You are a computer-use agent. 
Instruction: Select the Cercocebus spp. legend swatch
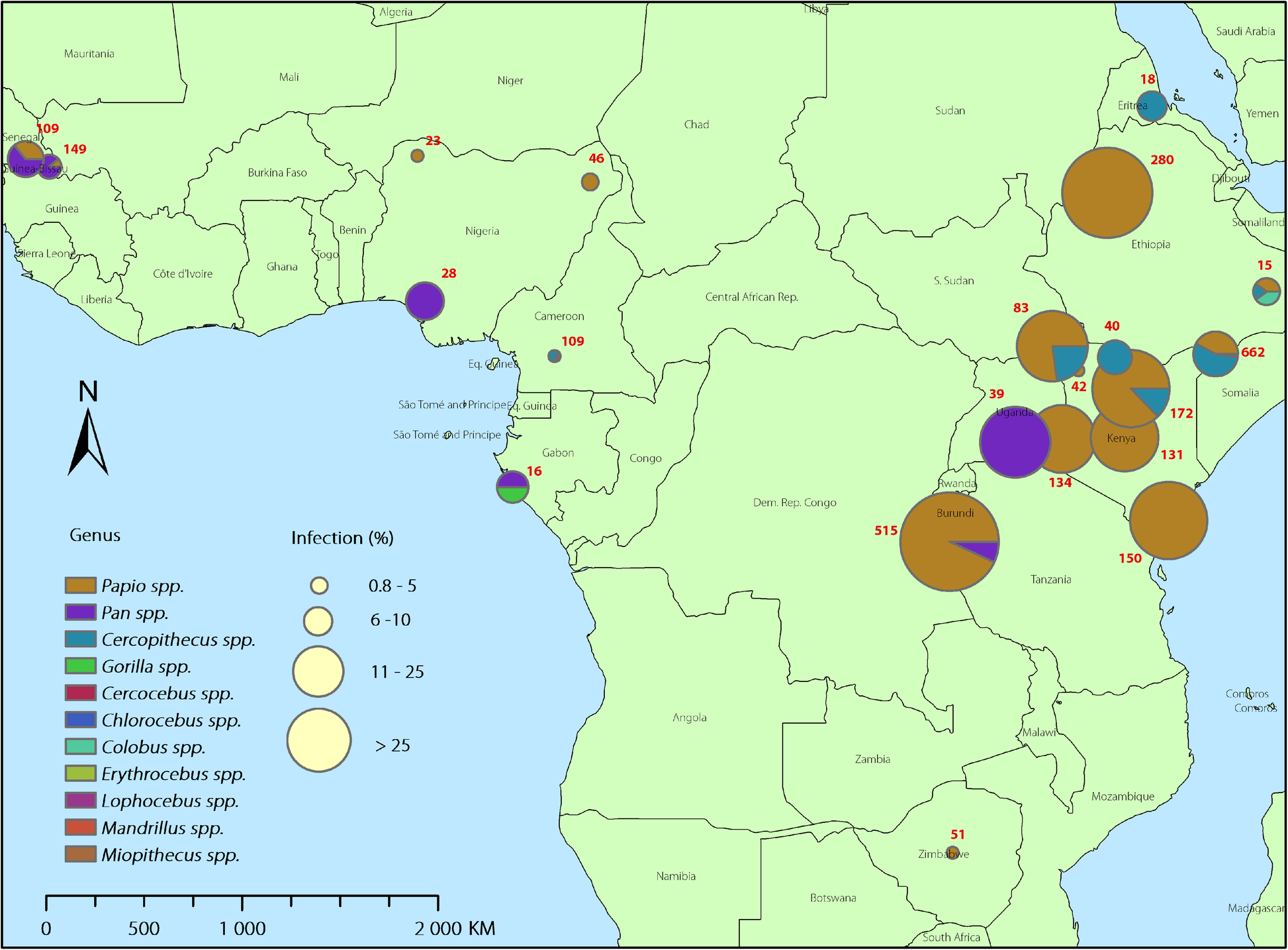coord(80,693)
